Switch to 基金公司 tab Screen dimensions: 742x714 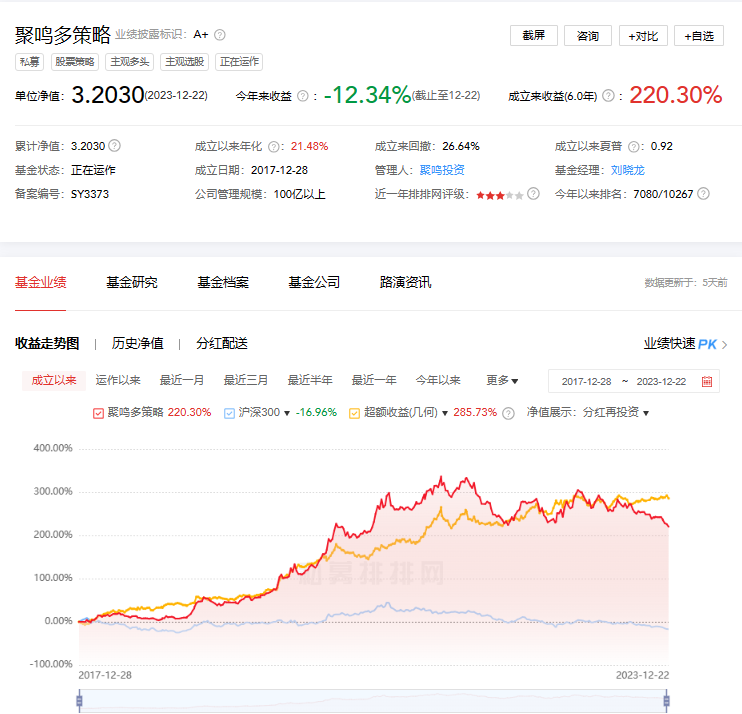coord(314,282)
